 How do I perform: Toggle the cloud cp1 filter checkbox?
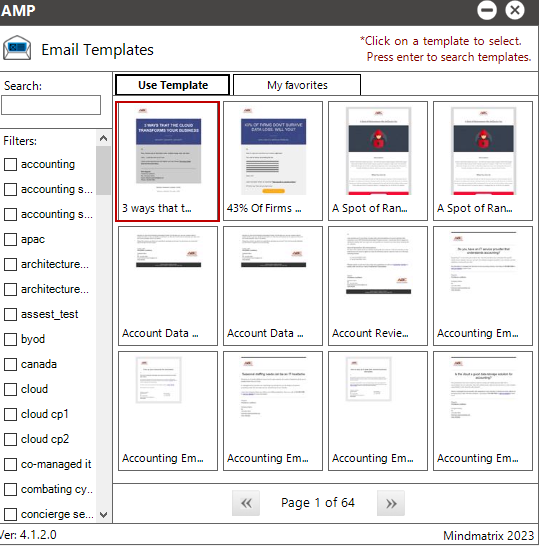pyautogui.click(x=10, y=414)
